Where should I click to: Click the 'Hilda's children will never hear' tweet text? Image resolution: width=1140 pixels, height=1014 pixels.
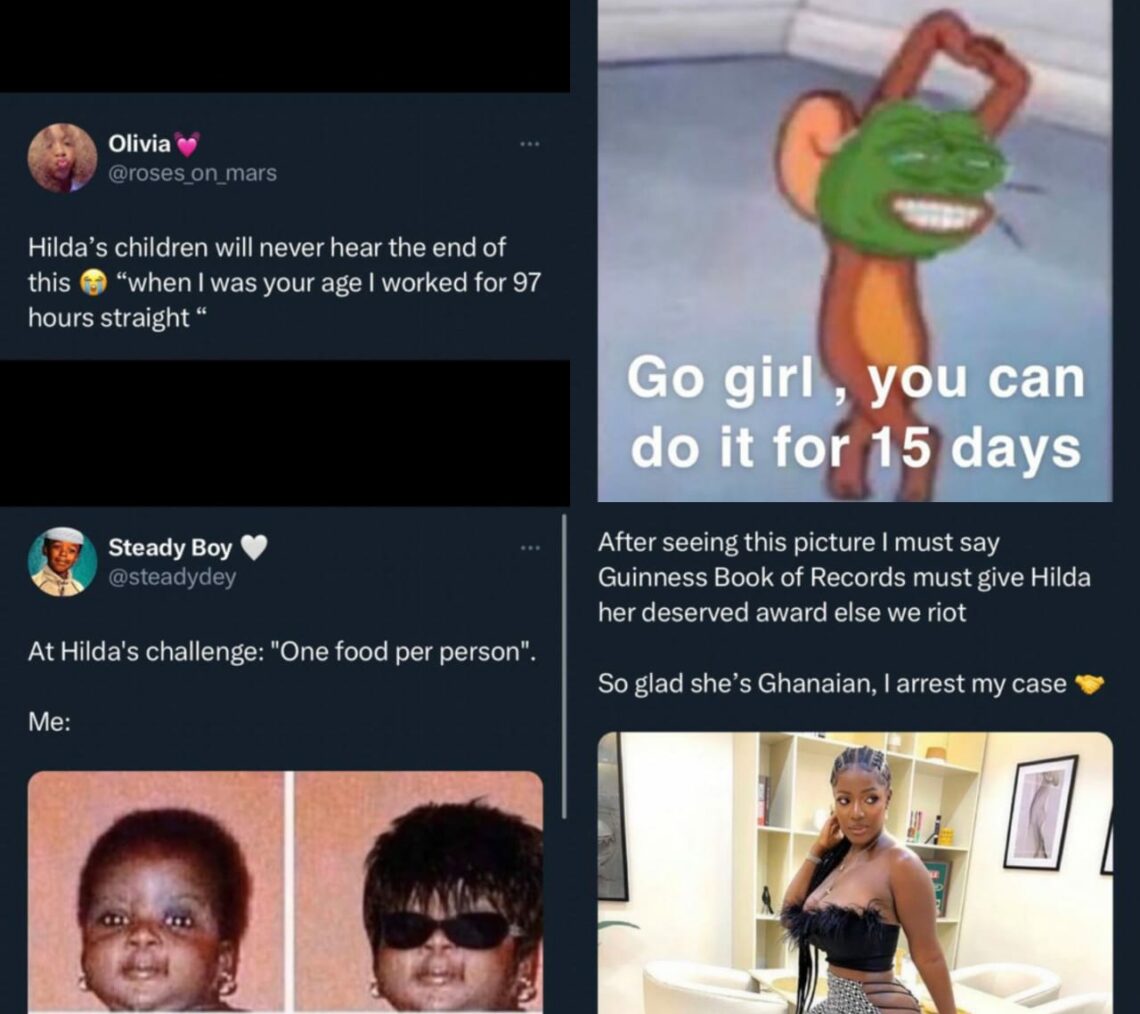pos(284,282)
